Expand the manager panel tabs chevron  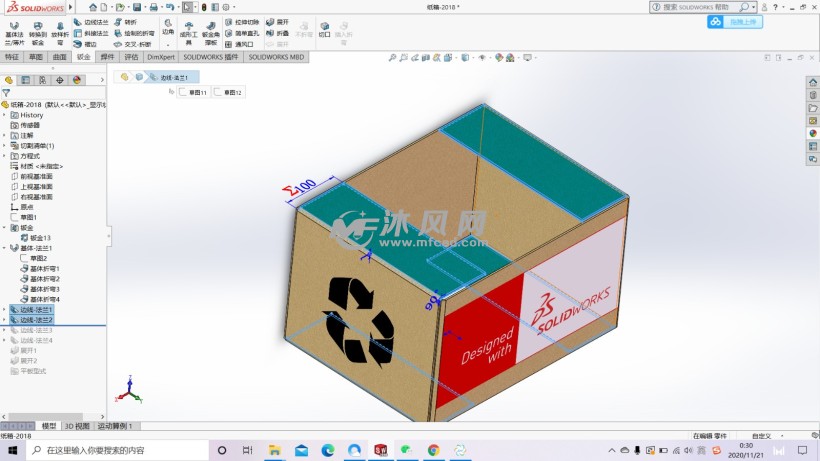[102, 80]
